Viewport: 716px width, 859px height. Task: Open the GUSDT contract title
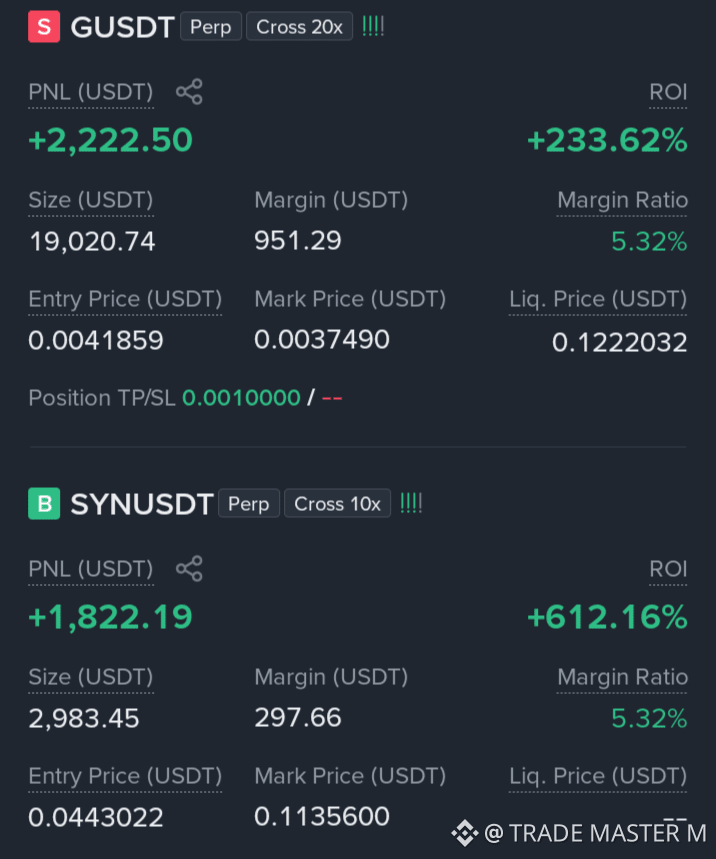coord(123,27)
